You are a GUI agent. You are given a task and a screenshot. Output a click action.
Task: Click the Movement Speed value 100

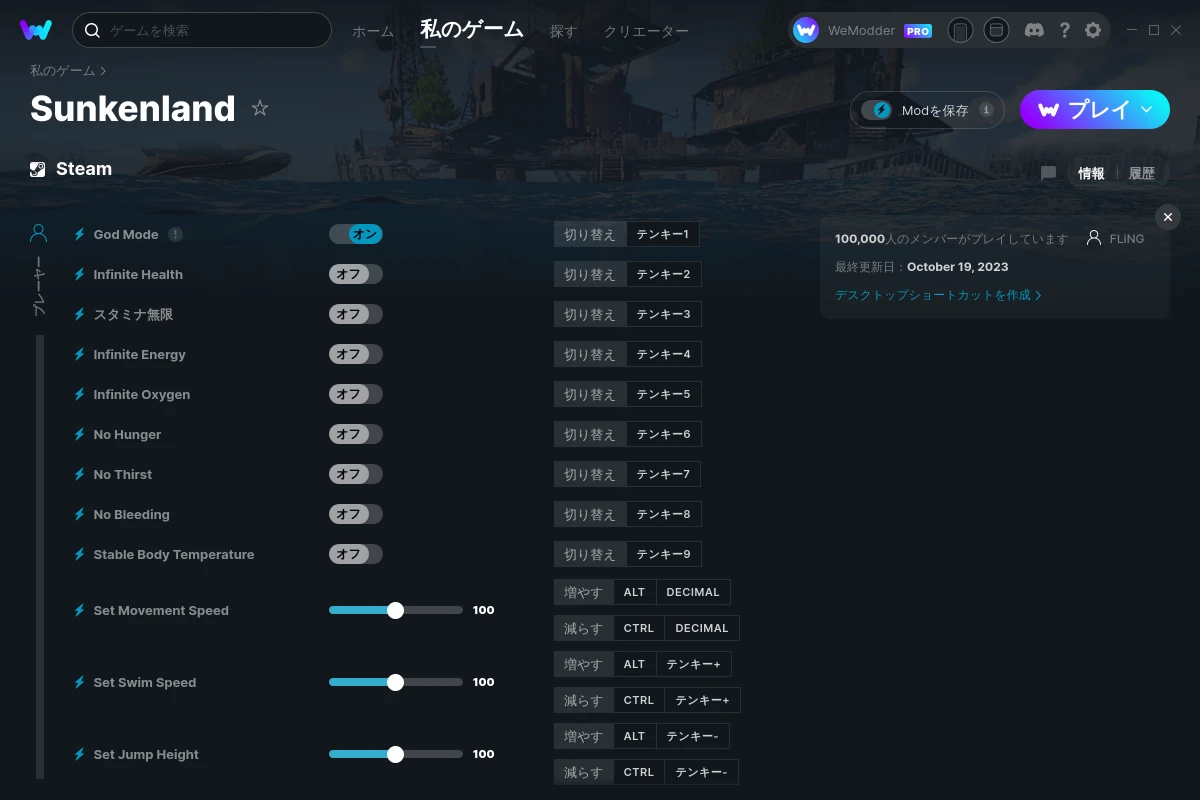tap(484, 610)
